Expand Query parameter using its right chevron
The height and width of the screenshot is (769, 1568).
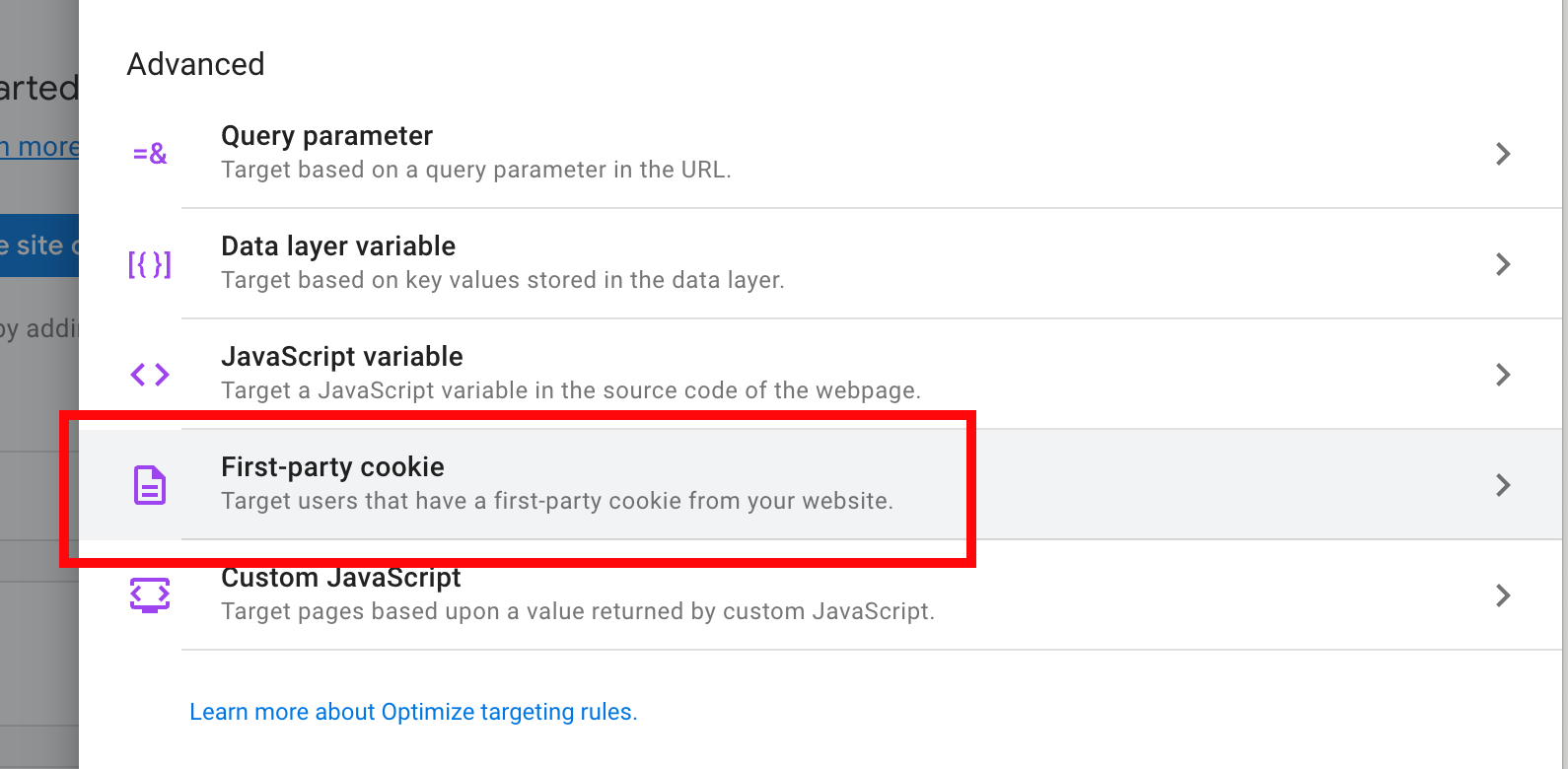(x=1503, y=154)
